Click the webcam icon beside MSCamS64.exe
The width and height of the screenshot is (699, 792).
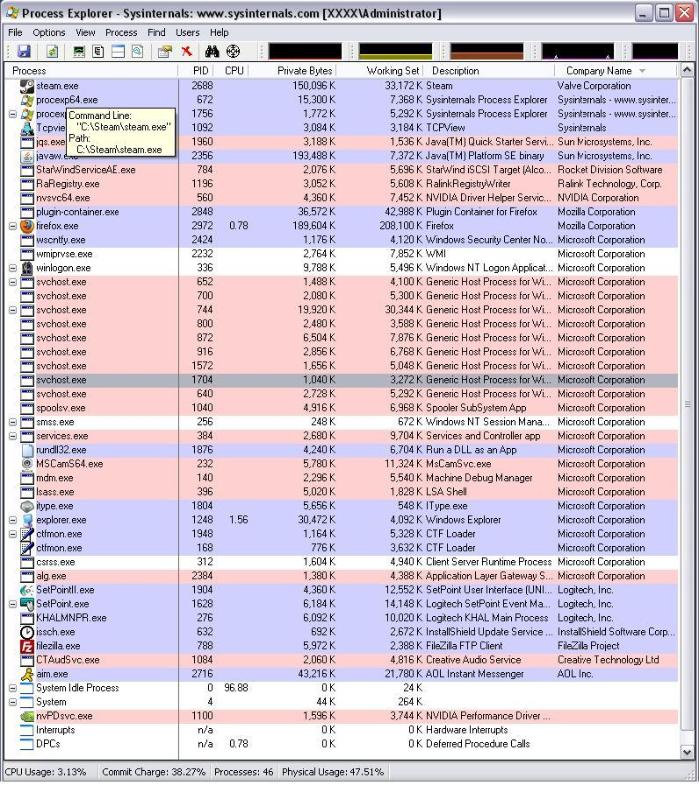(27, 464)
